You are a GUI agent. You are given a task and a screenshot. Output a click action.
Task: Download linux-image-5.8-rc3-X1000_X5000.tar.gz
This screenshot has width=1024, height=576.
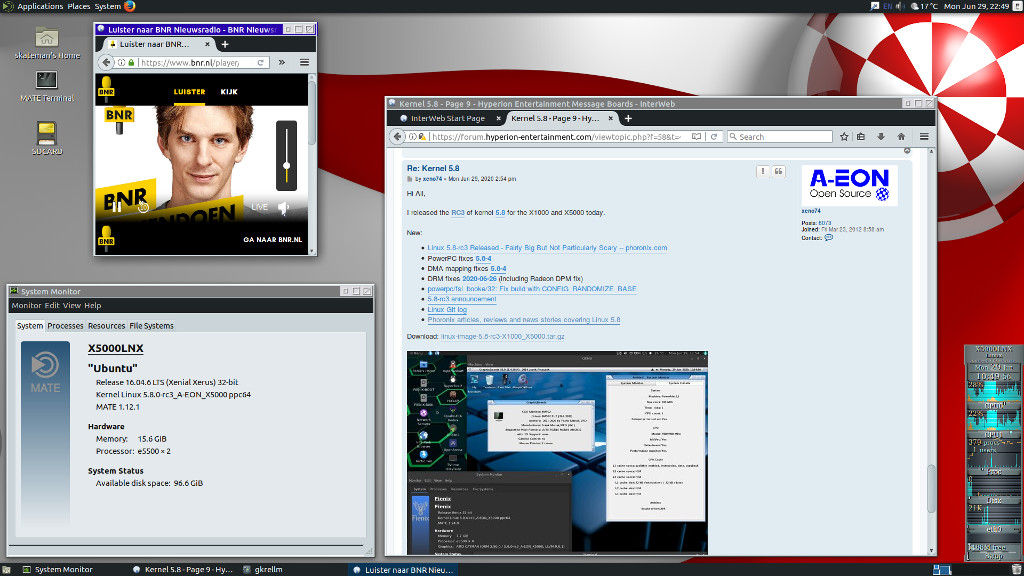tap(502, 336)
